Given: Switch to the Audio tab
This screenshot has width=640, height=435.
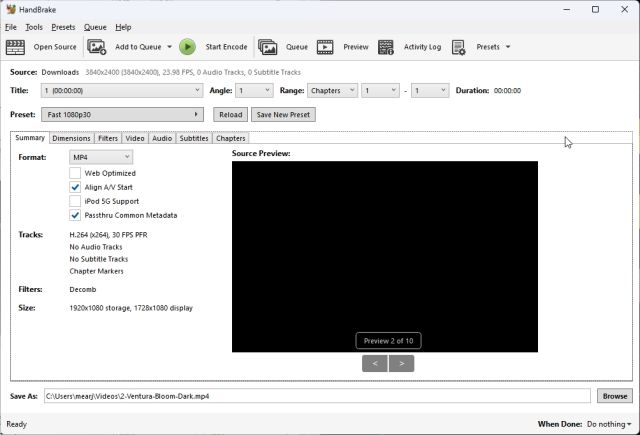Looking at the screenshot, I should click(x=162, y=138).
